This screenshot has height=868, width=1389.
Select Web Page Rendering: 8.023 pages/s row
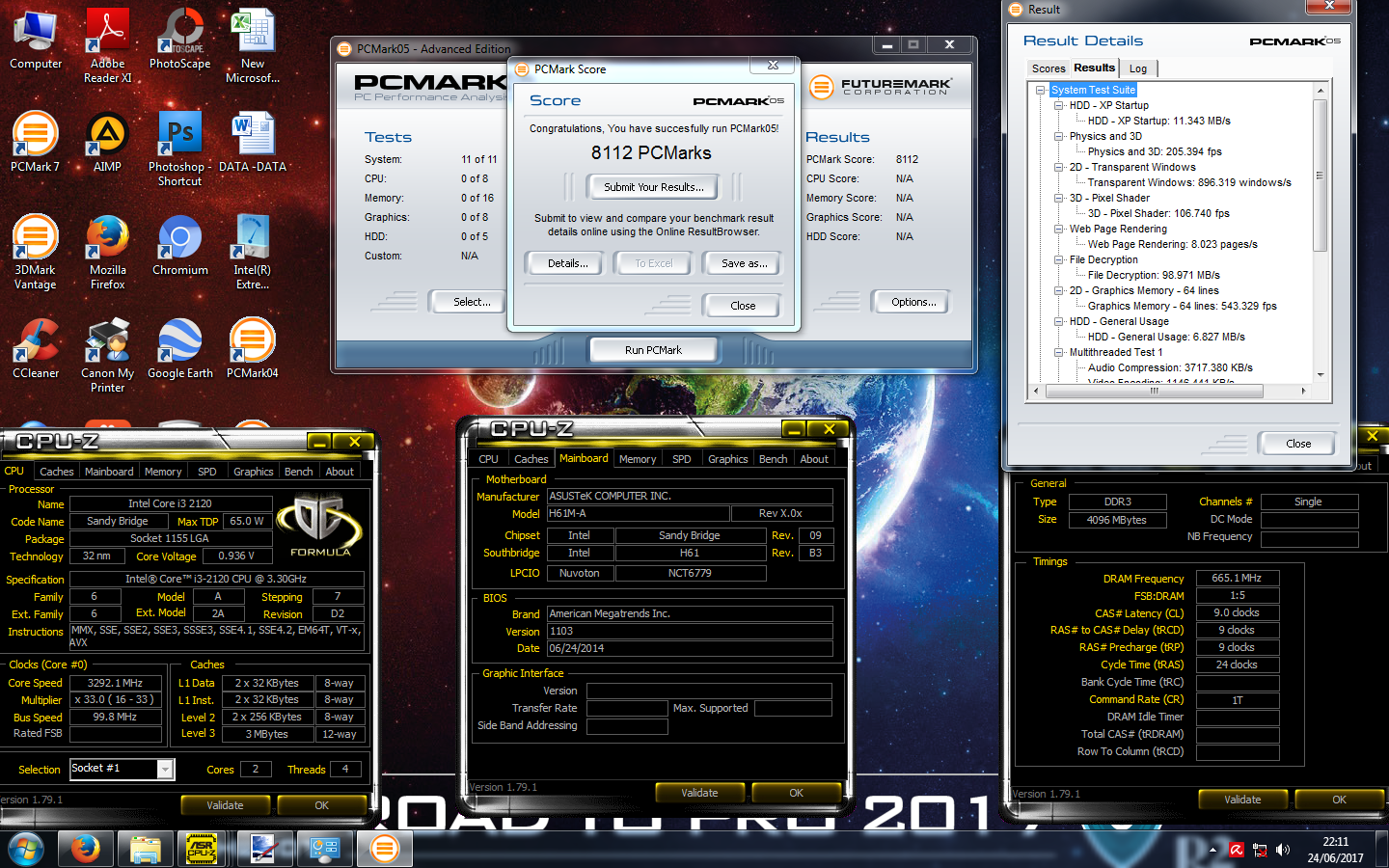point(1172,244)
